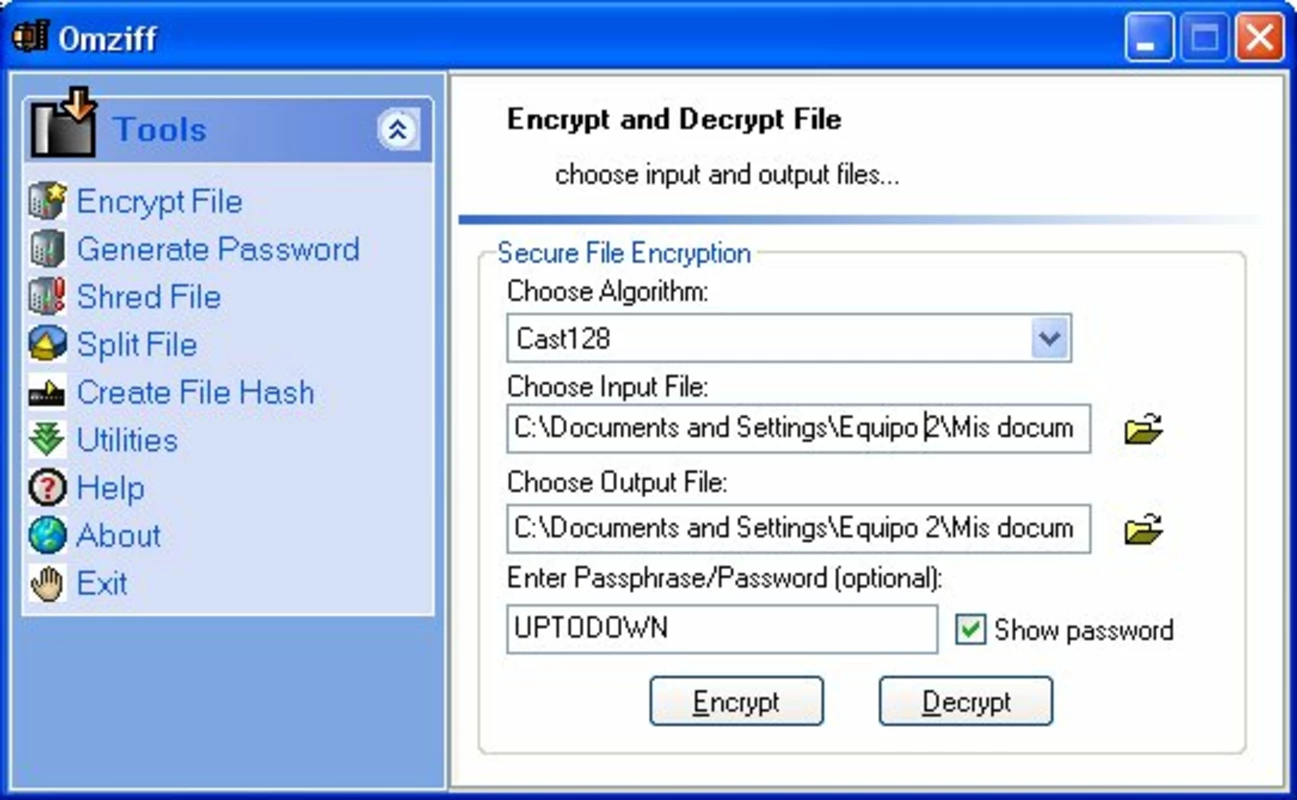Uncheck the Show password checkbox
Viewport: 1297px width, 800px height.
click(x=970, y=630)
